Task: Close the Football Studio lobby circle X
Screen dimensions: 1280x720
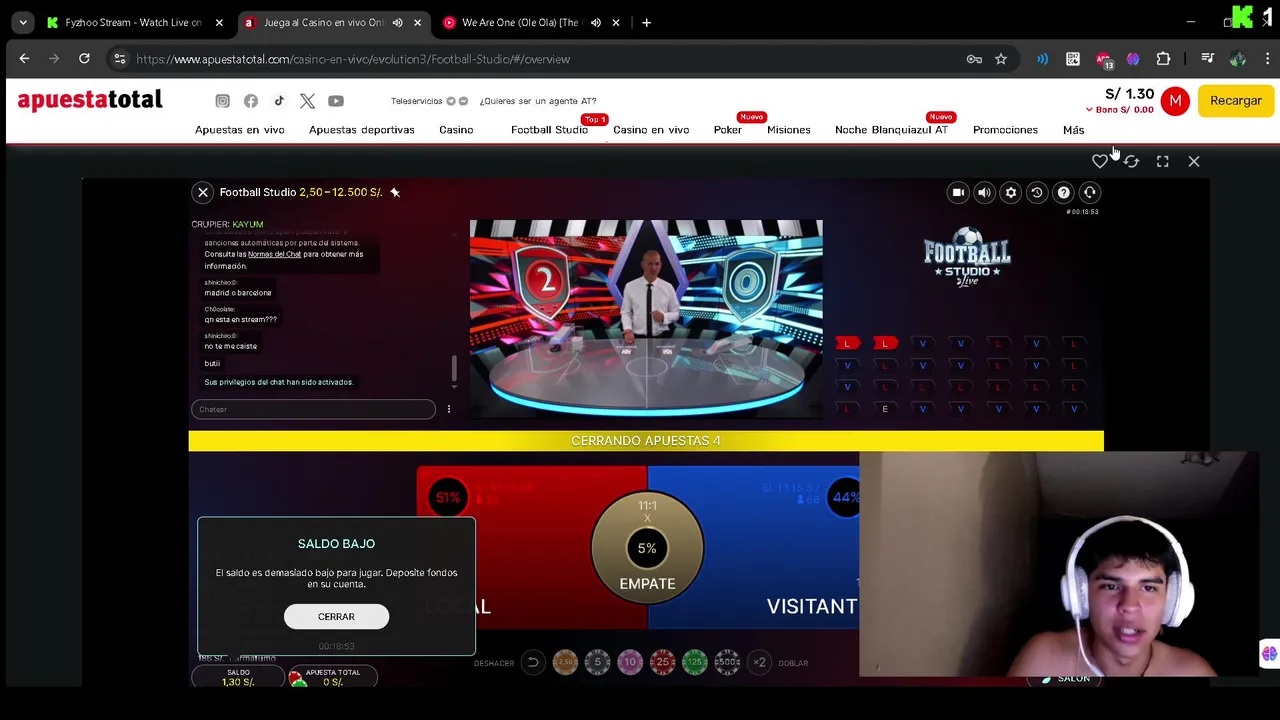Action: pyautogui.click(x=203, y=192)
